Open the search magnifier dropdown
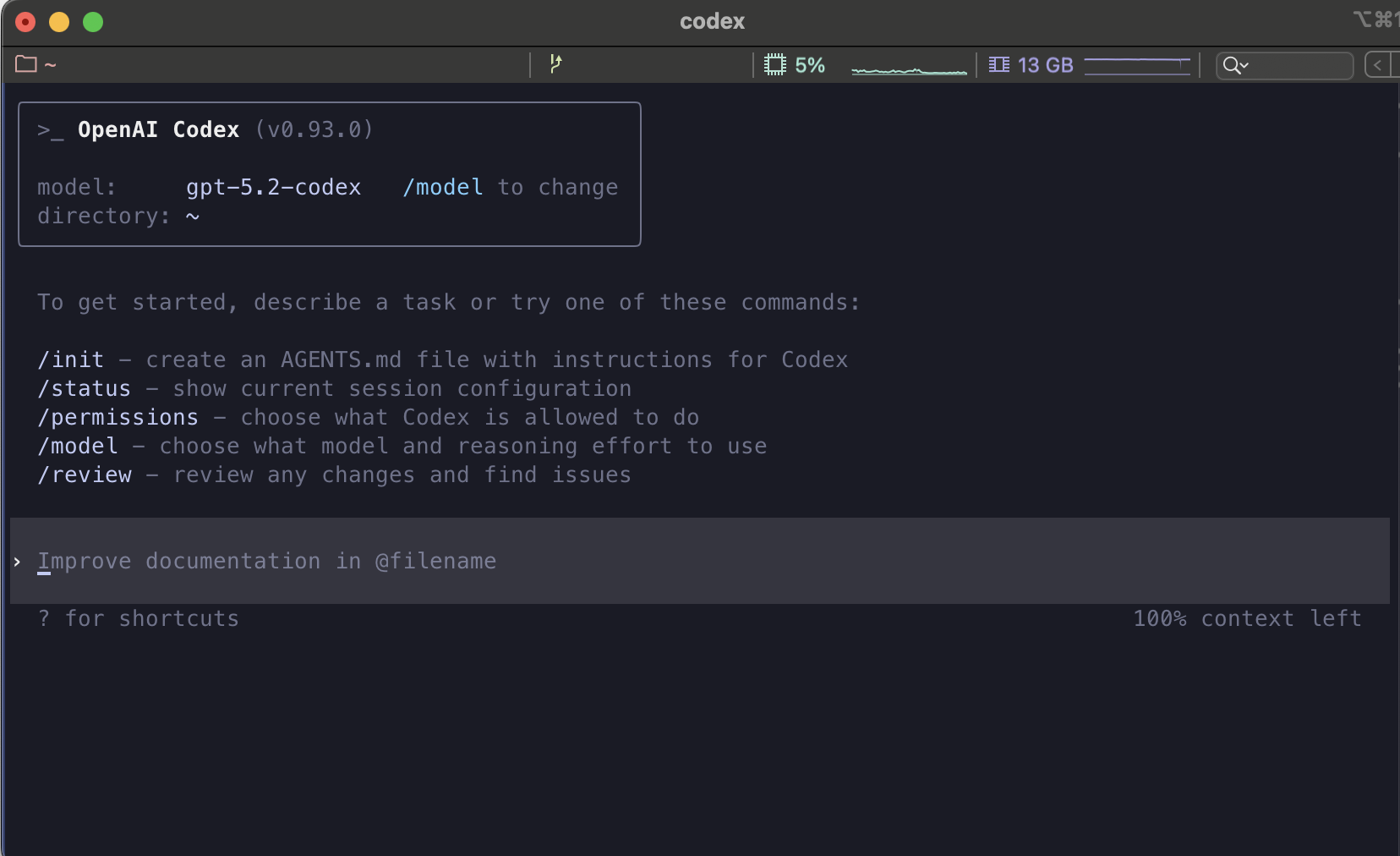 point(1236,65)
